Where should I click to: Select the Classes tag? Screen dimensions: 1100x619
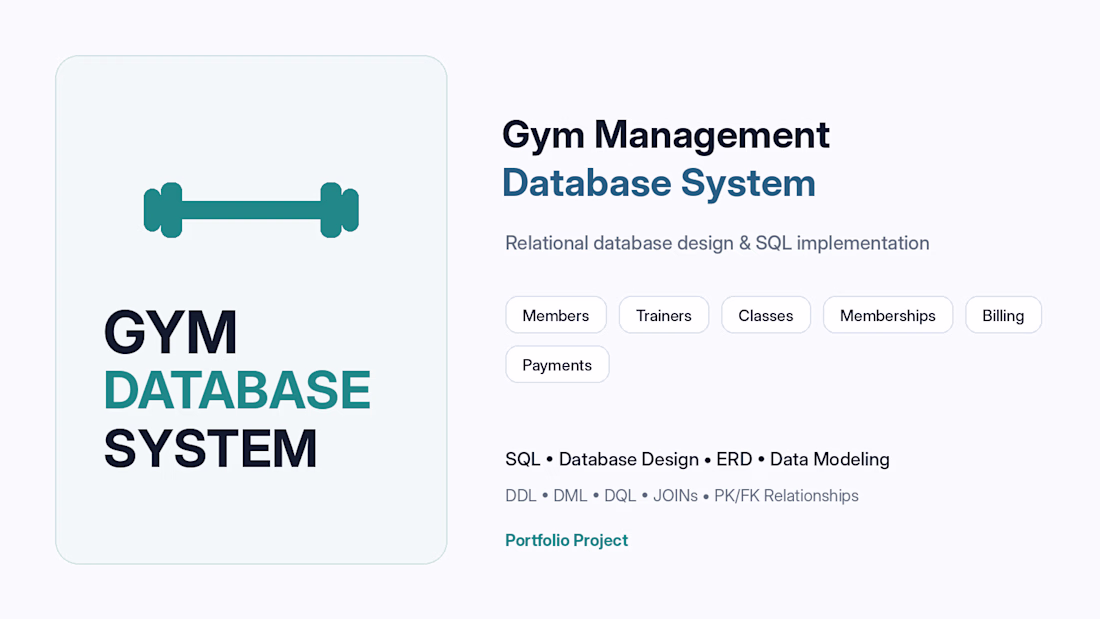tap(765, 315)
